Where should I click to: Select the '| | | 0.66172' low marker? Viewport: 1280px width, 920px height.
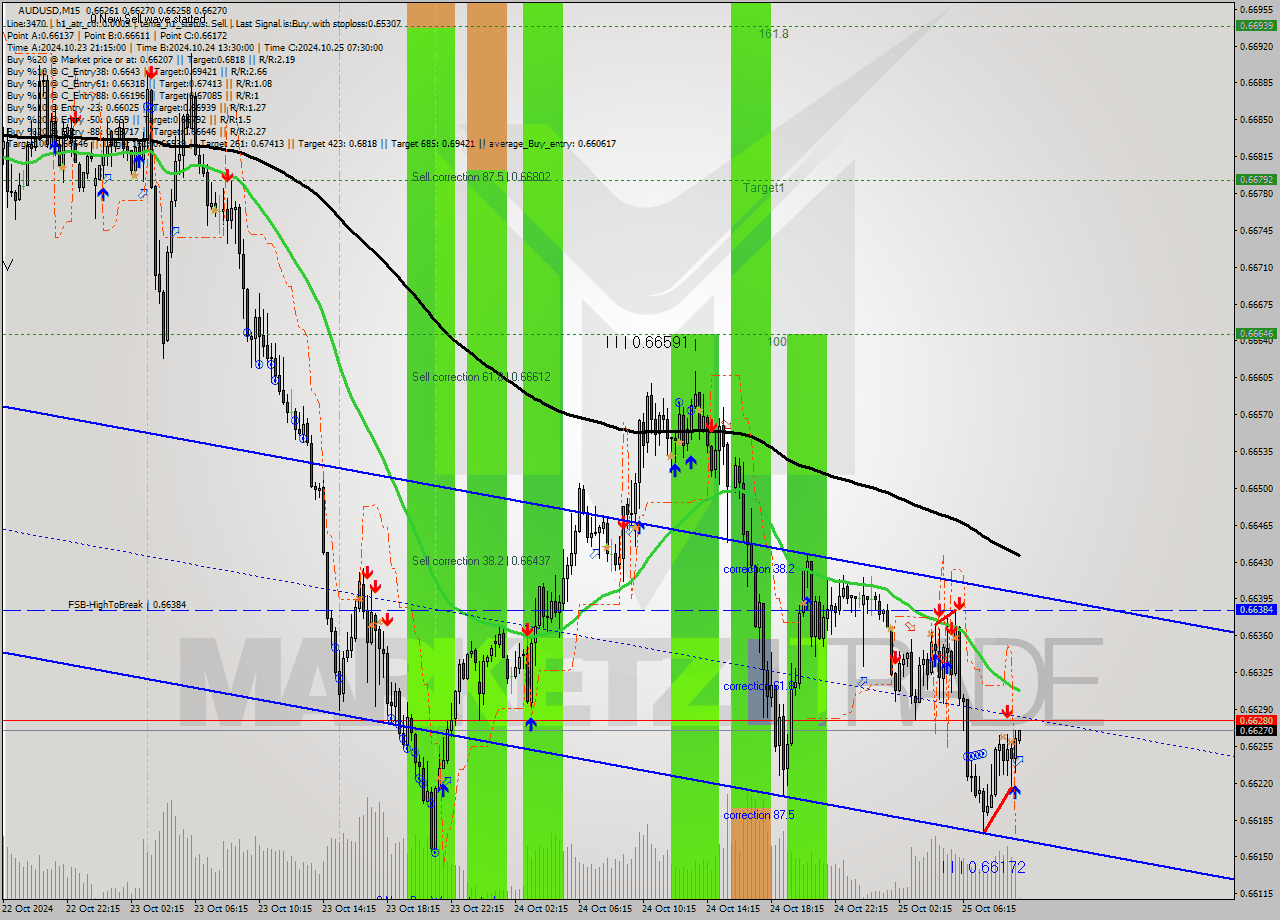[984, 867]
